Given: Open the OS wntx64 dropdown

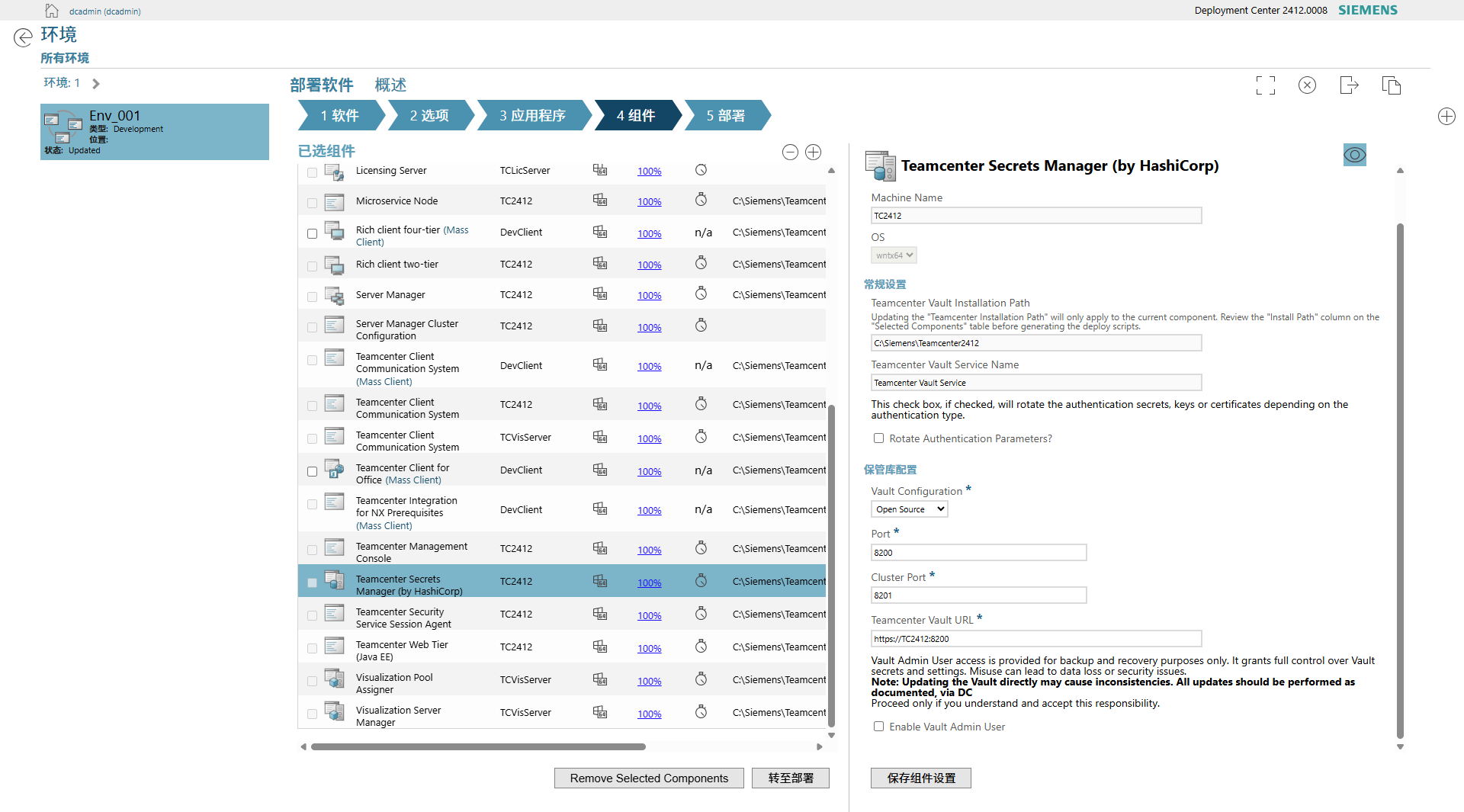Looking at the screenshot, I should click(894, 255).
